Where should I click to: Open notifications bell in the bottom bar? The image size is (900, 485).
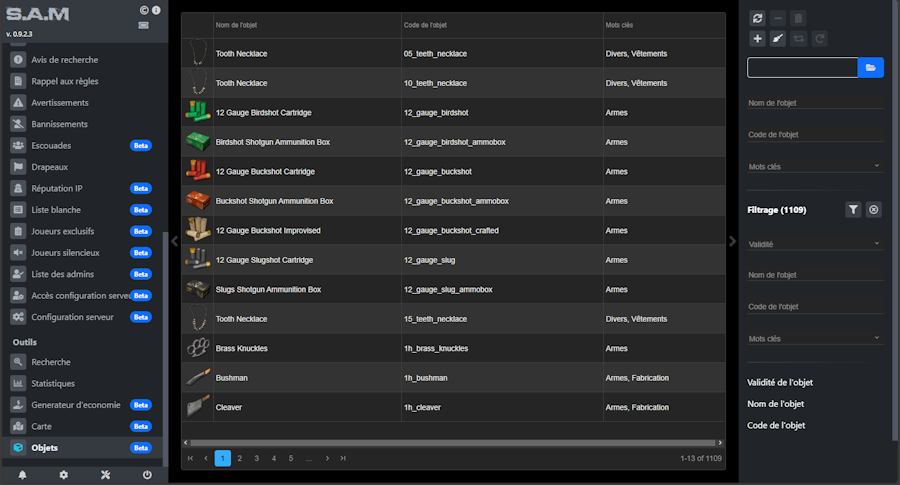click(x=22, y=475)
